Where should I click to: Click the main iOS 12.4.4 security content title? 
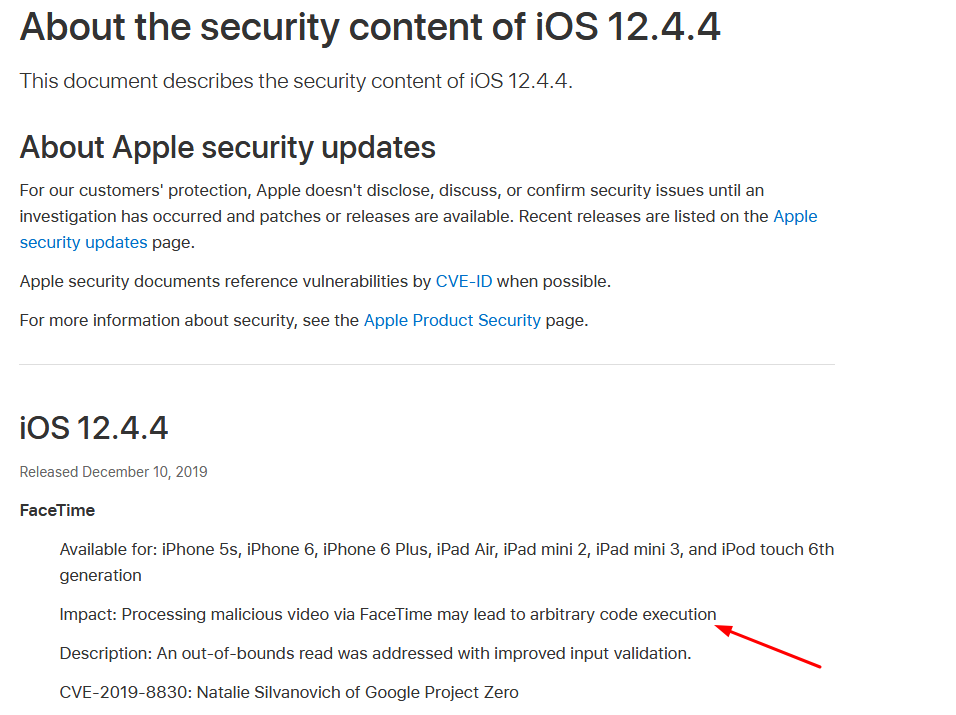coord(370,27)
